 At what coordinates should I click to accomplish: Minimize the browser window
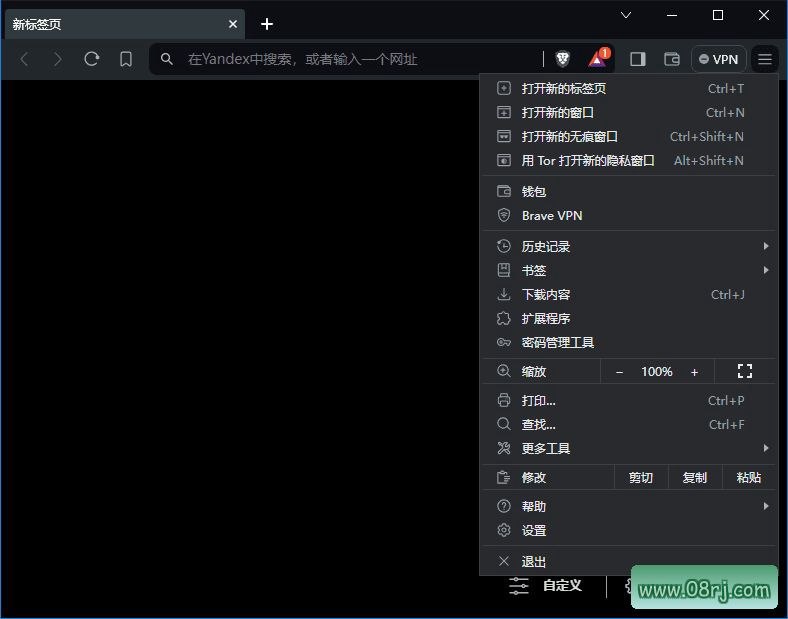672,15
